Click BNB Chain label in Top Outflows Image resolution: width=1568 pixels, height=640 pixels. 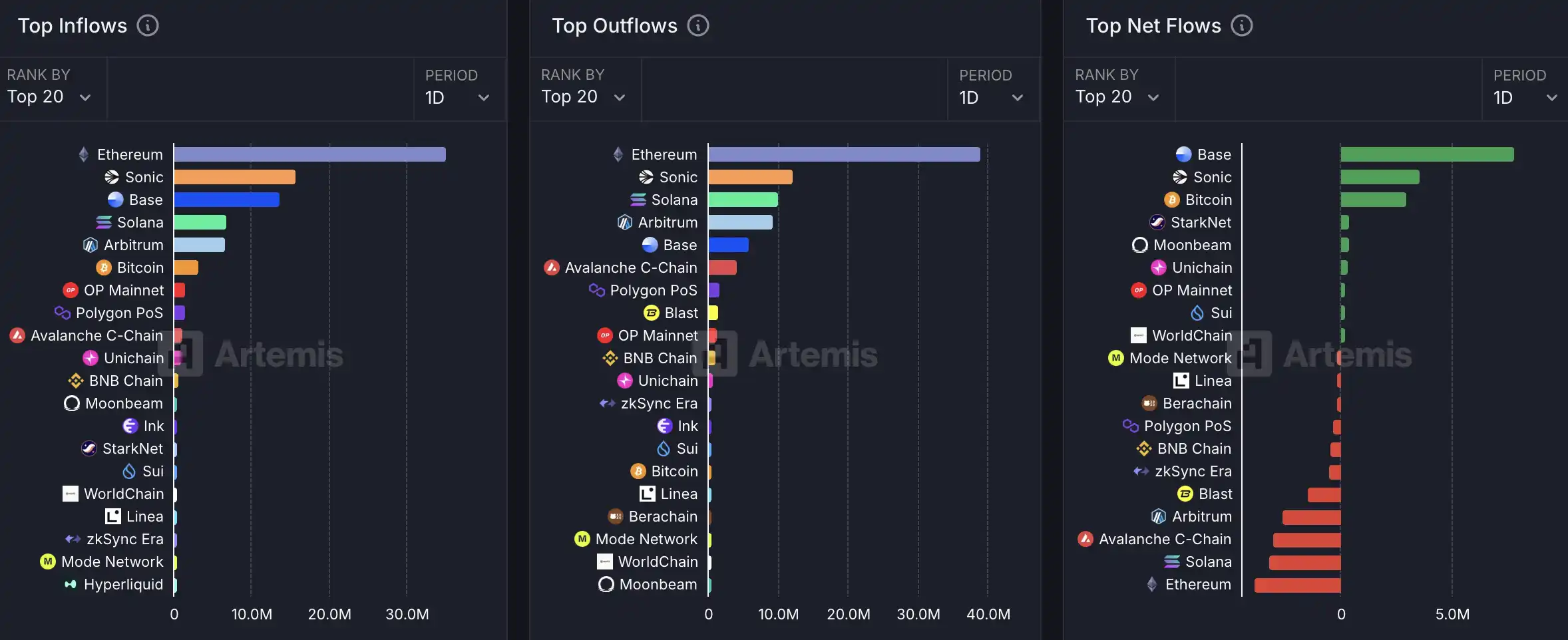point(661,358)
